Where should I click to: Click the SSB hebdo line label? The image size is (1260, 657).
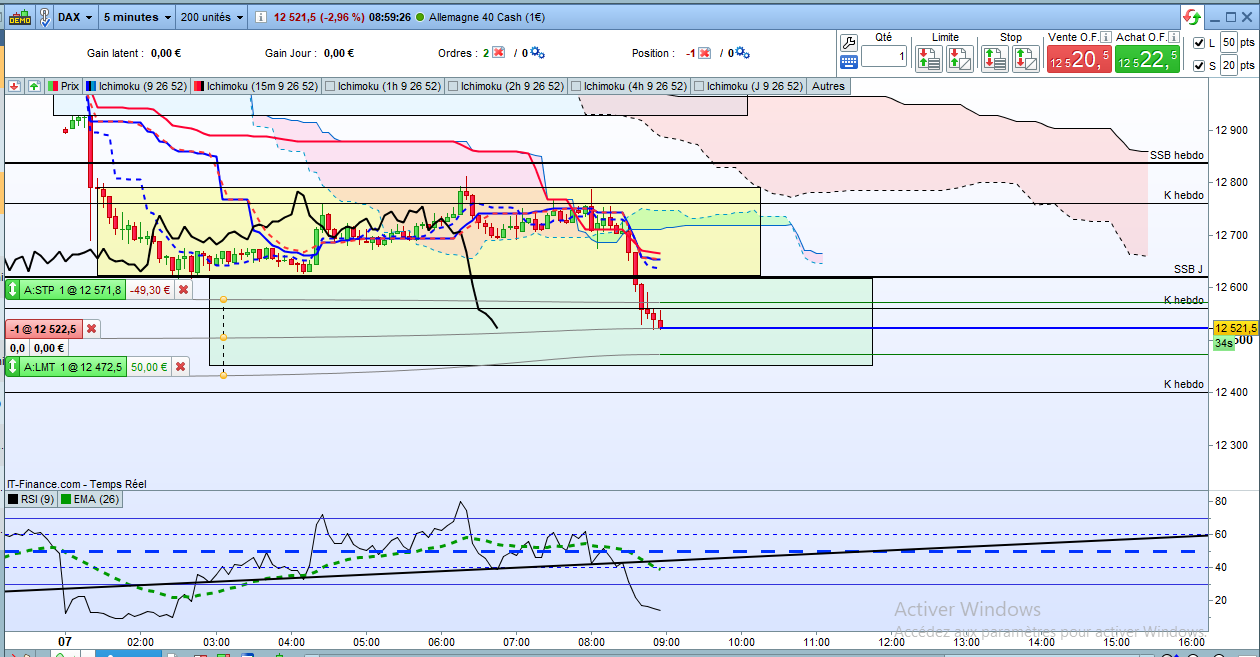1176,155
